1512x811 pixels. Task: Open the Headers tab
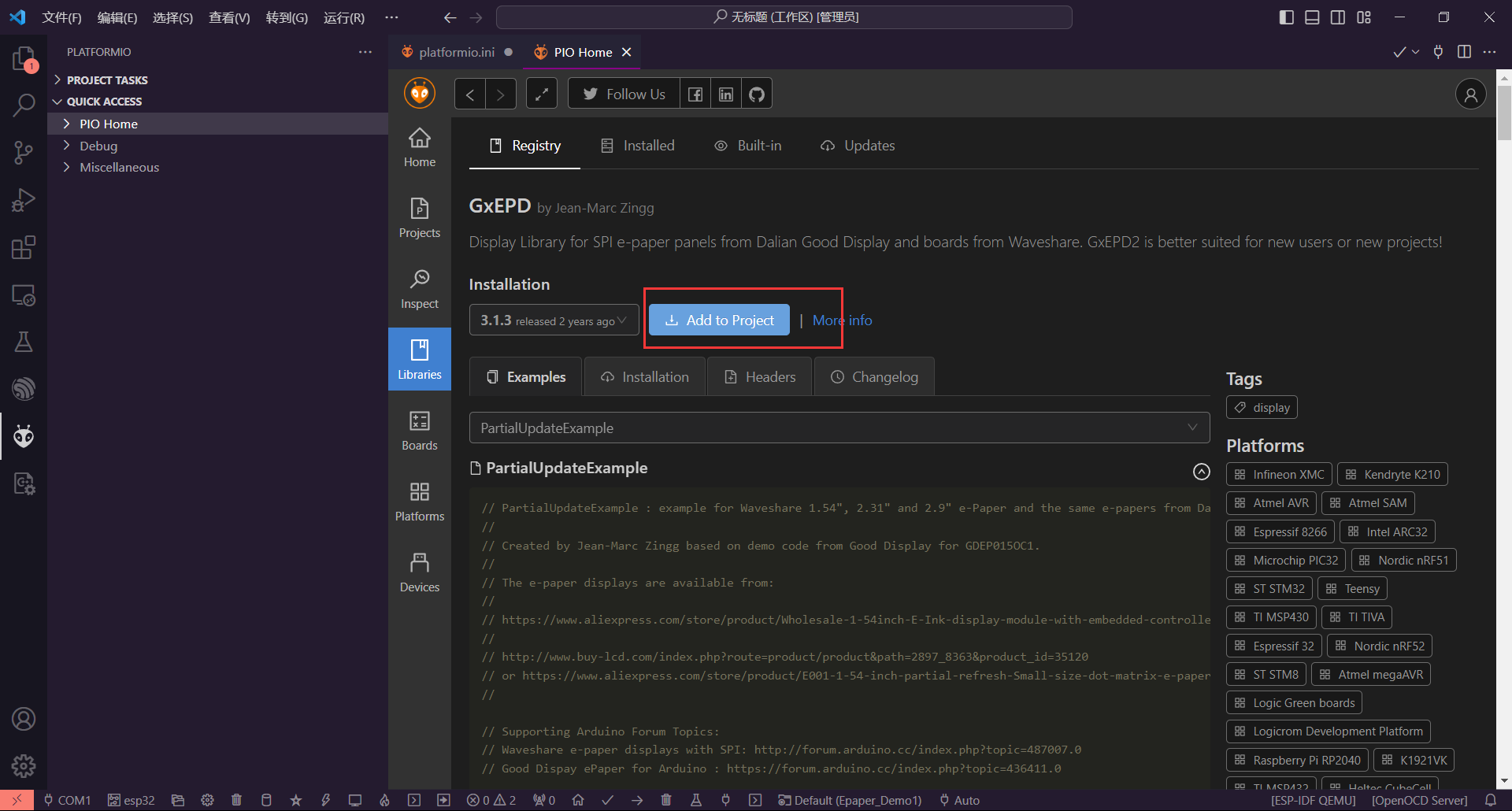(x=760, y=377)
